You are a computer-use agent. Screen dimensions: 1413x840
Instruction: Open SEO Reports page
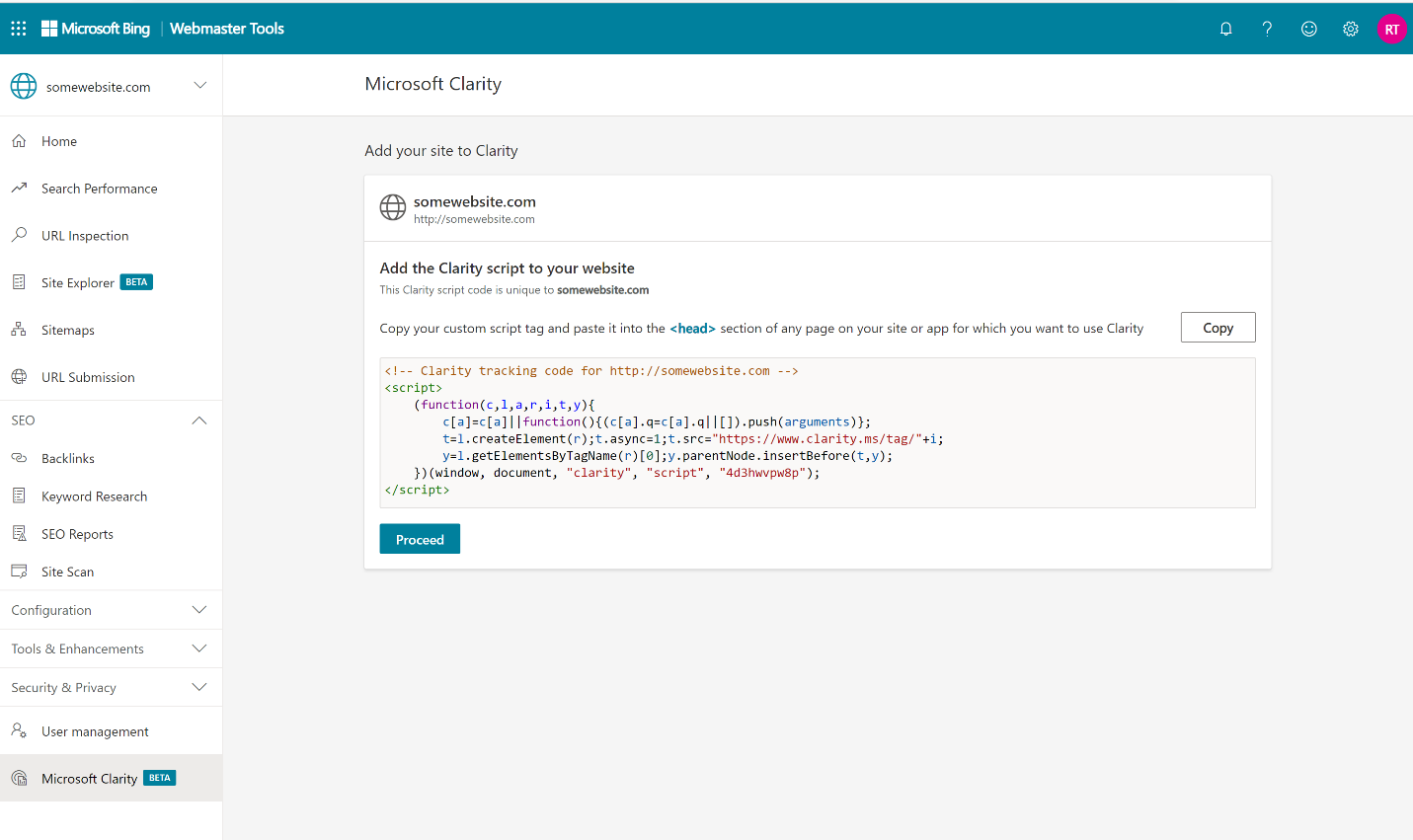[x=111, y=534]
